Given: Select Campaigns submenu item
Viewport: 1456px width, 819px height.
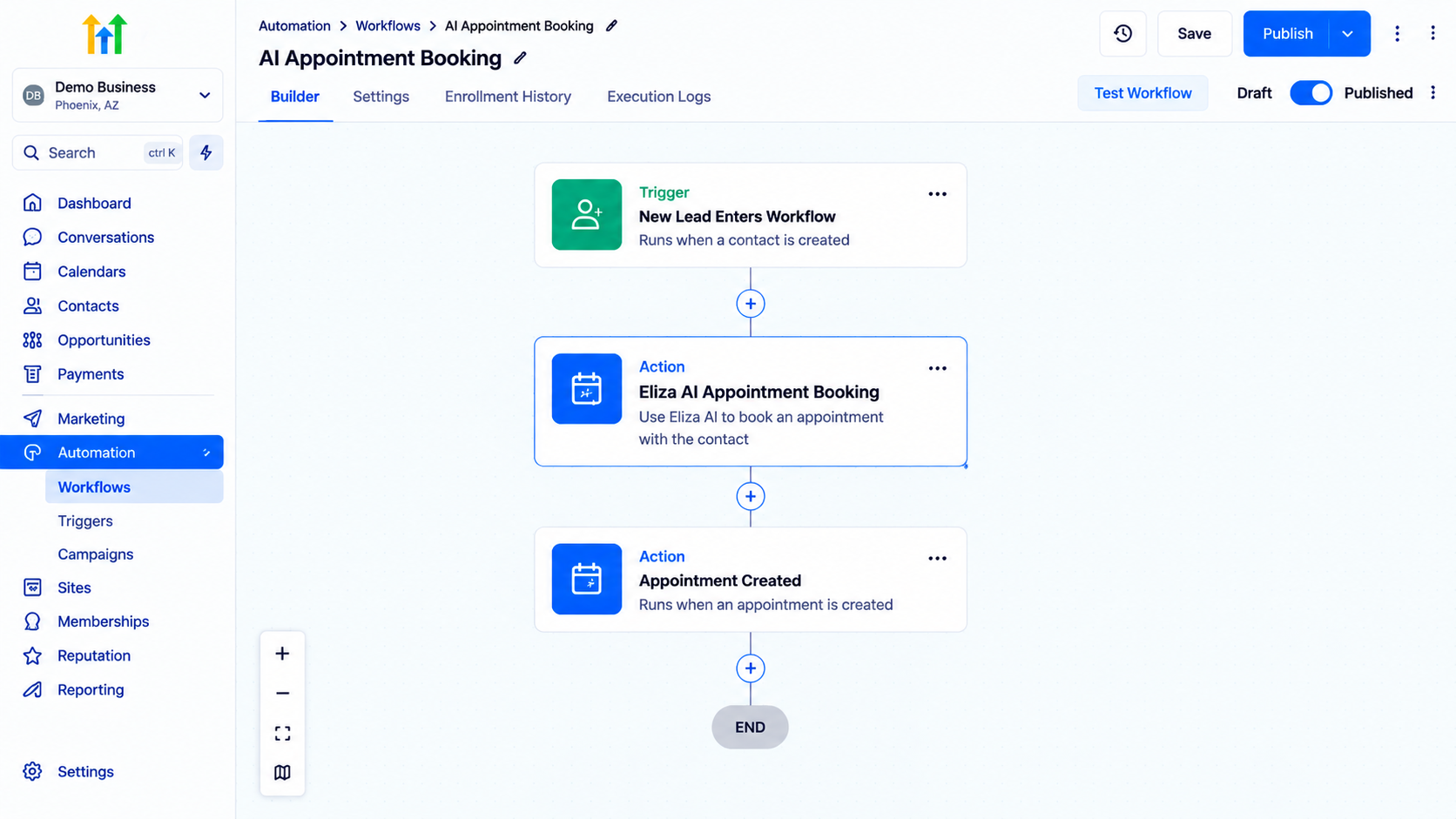Looking at the screenshot, I should (x=96, y=554).
